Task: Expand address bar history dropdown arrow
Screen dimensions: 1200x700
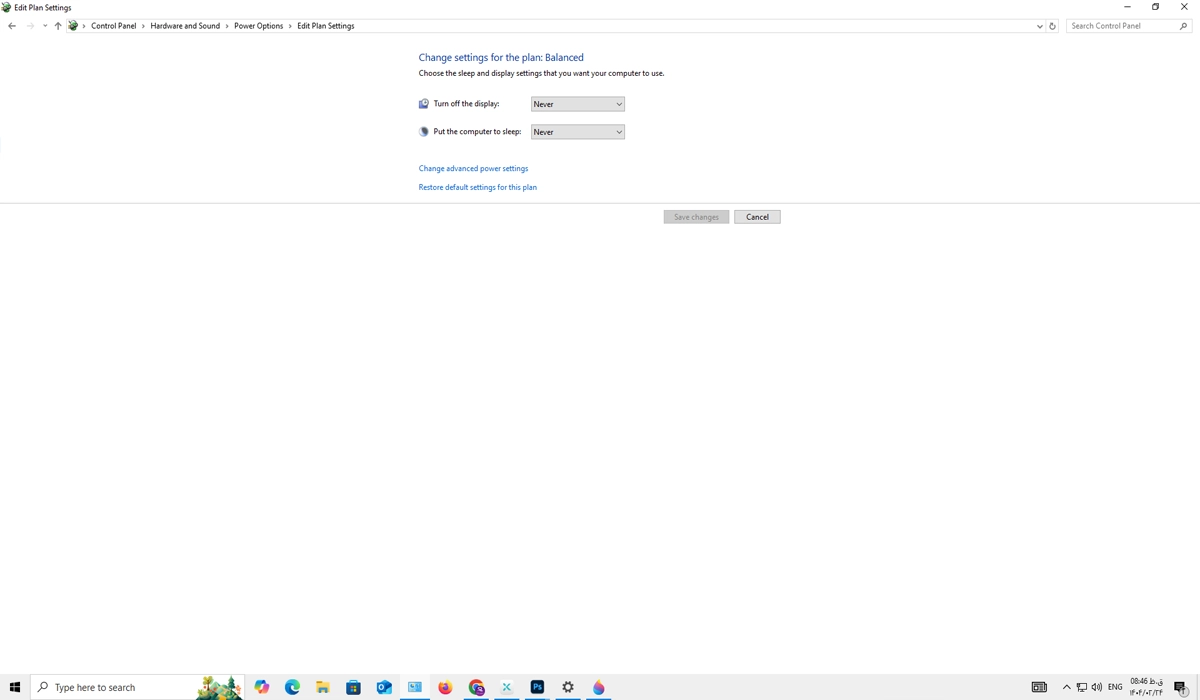Action: [1039, 26]
